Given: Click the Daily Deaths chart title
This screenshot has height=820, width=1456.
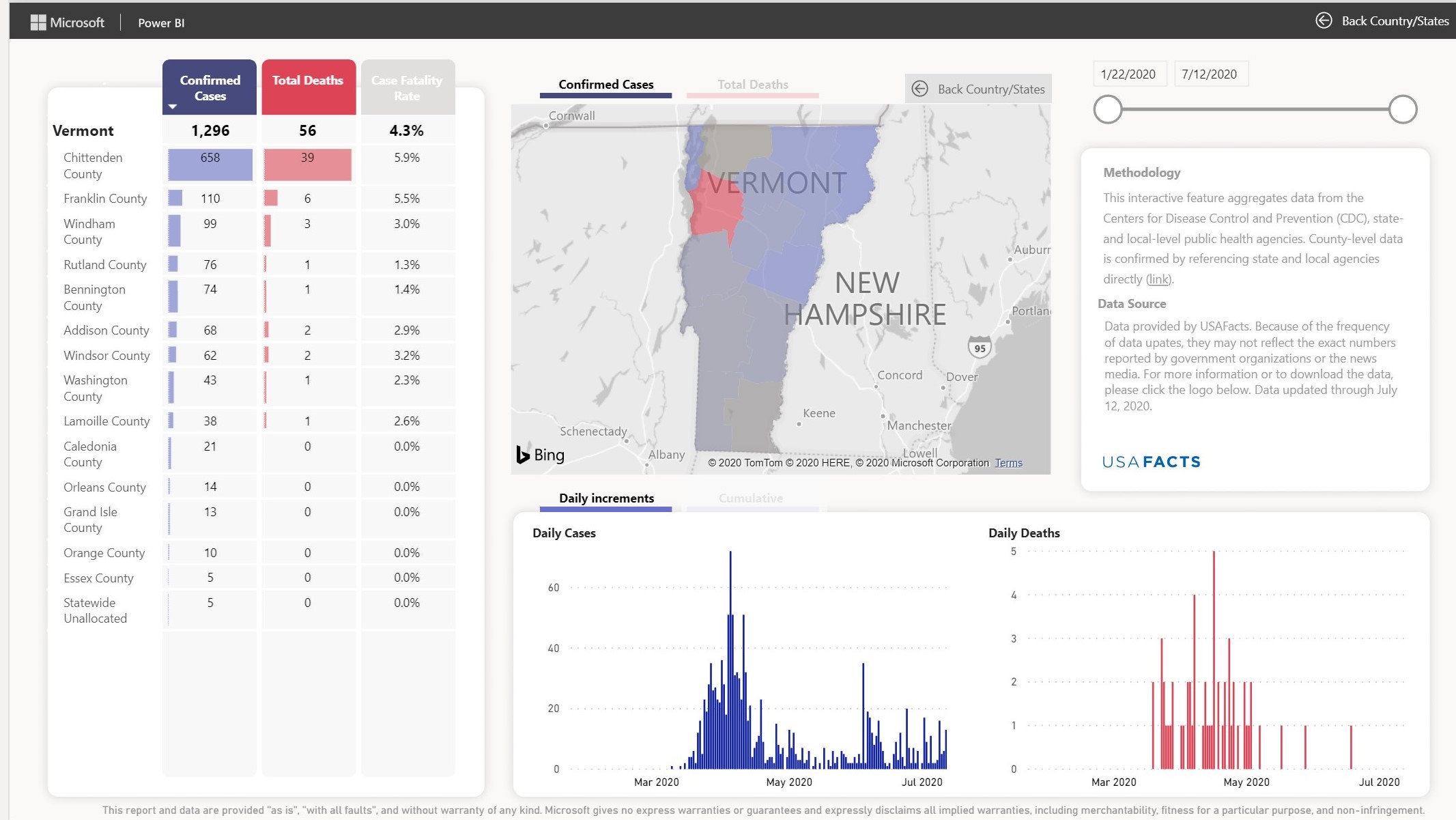Looking at the screenshot, I should [x=1024, y=533].
